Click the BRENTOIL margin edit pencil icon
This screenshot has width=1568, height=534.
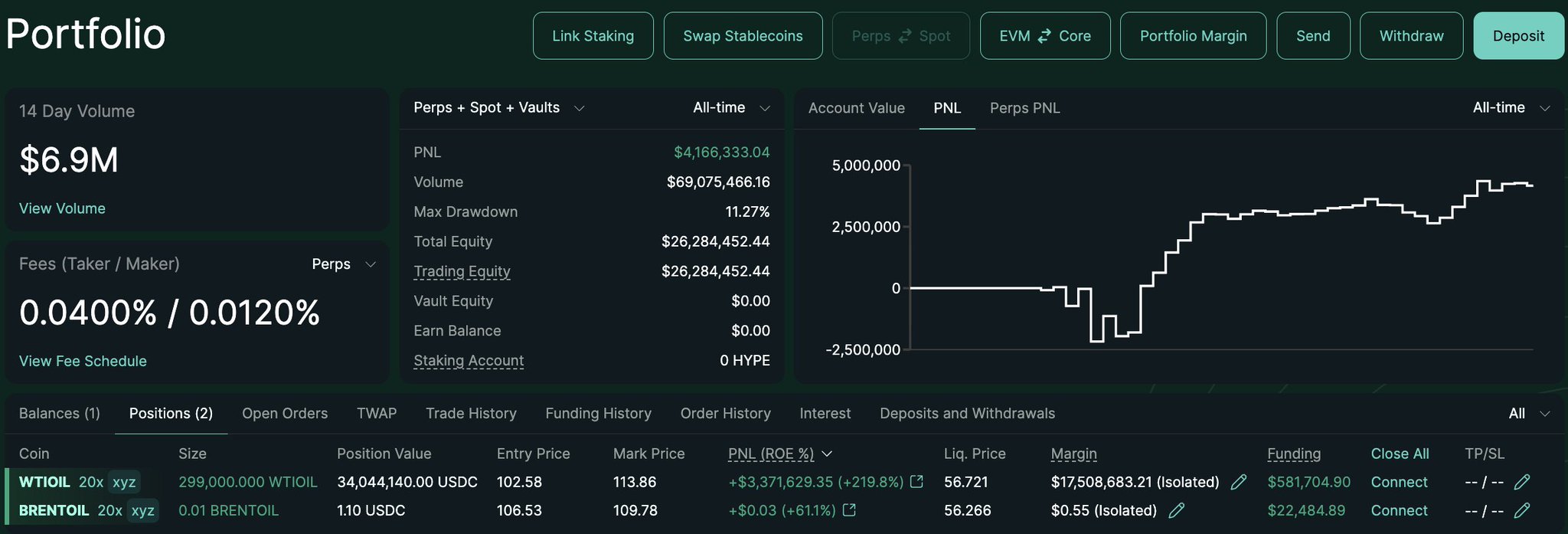pos(1177,510)
